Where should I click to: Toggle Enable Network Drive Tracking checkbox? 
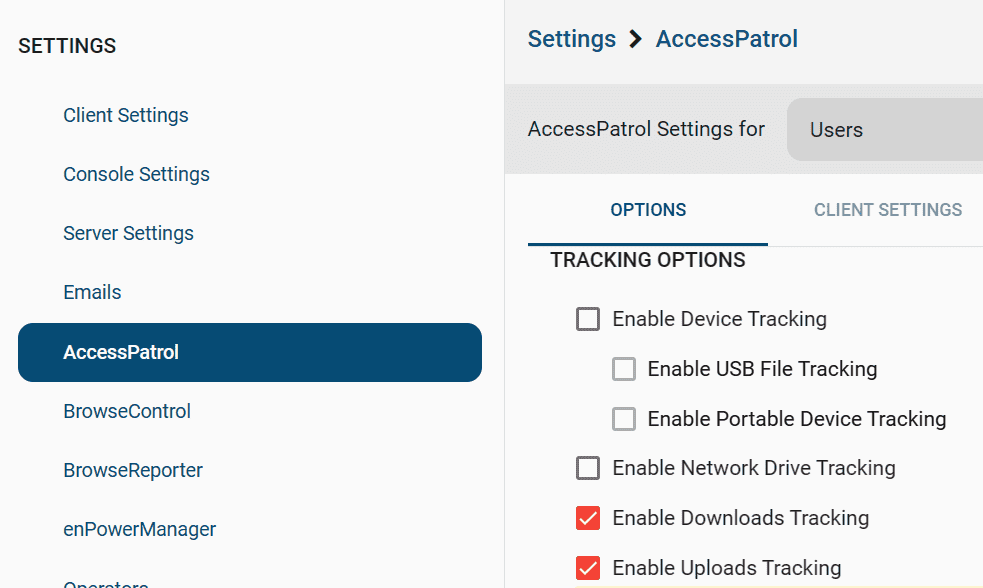pyautogui.click(x=588, y=468)
